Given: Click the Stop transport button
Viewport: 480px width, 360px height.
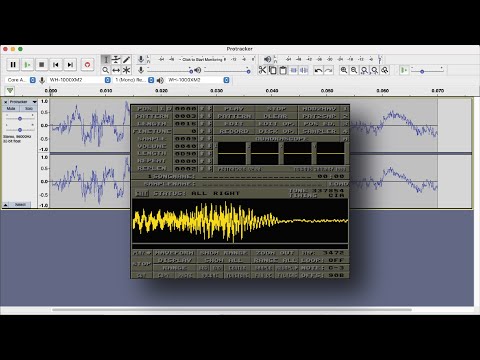Looking at the screenshot, I should tap(41, 65).
